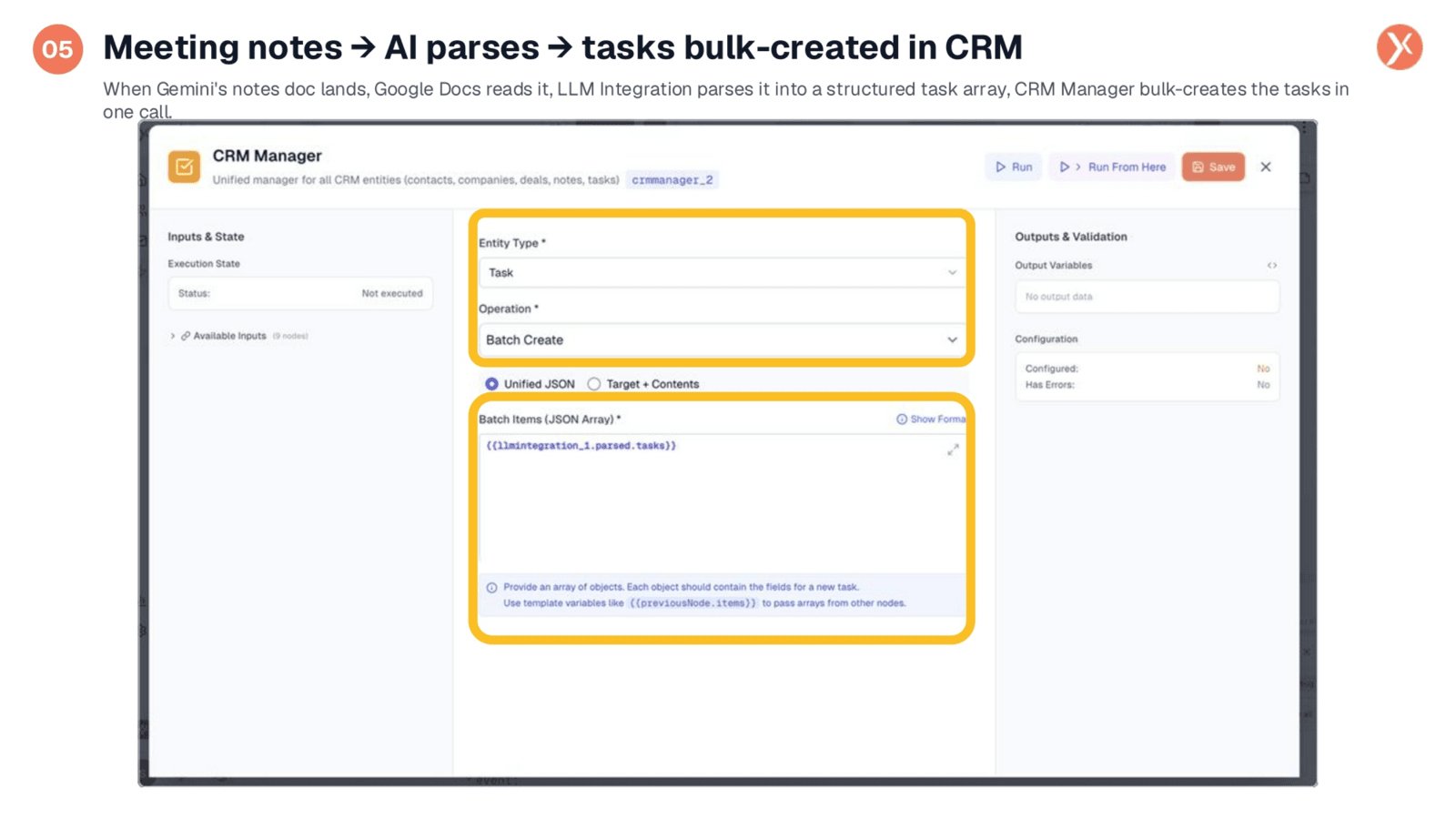Viewport: 1456px width, 819px height.
Task: Toggle the Output Variables code view icon
Action: tap(1272, 266)
